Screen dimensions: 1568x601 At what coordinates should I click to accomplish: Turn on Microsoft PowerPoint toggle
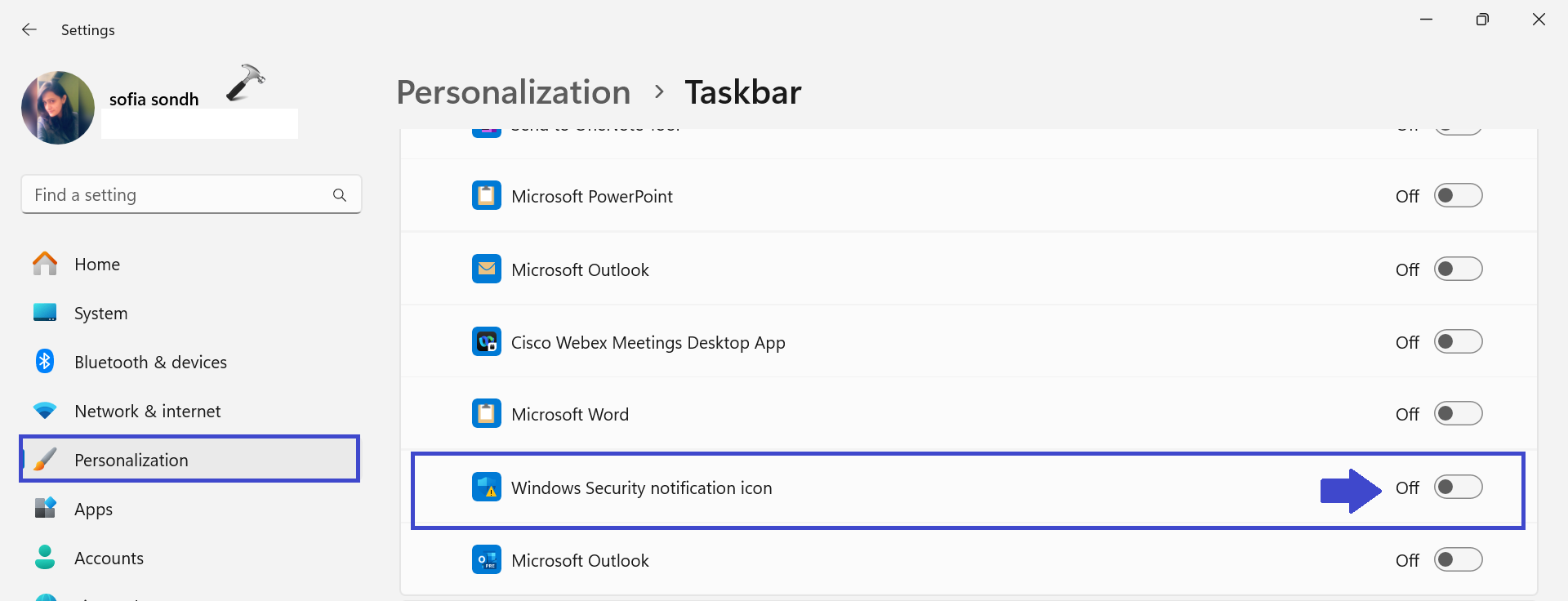[x=1458, y=196]
